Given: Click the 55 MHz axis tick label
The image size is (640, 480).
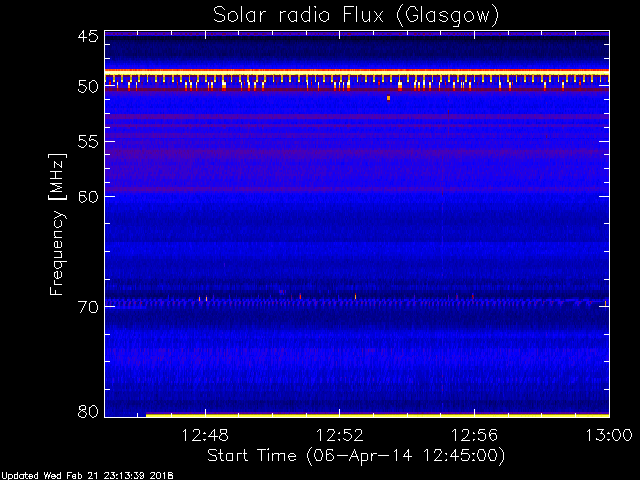Looking at the screenshot, I should (88, 142).
